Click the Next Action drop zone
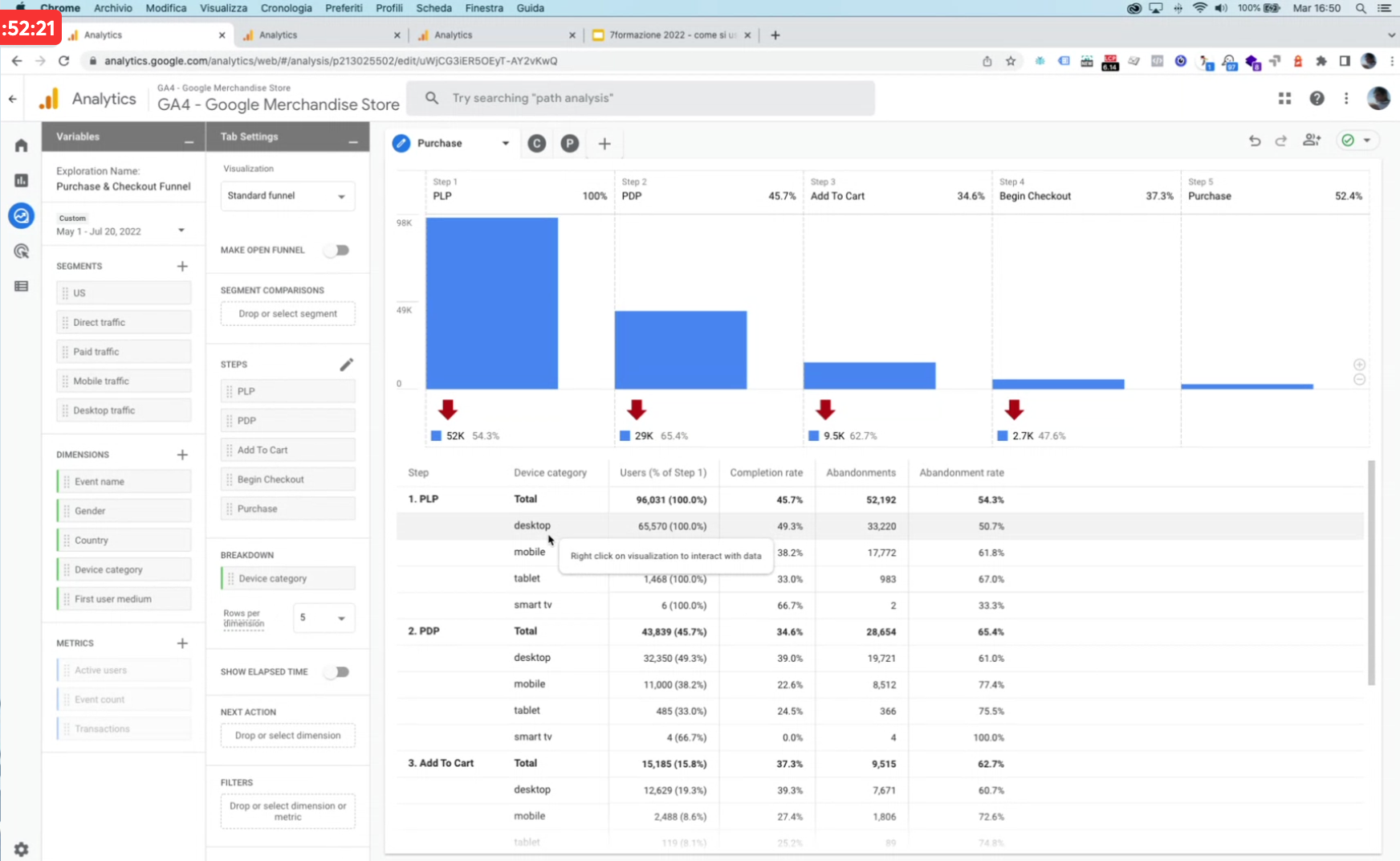Image resolution: width=1400 pixels, height=861 pixels. pos(287,736)
